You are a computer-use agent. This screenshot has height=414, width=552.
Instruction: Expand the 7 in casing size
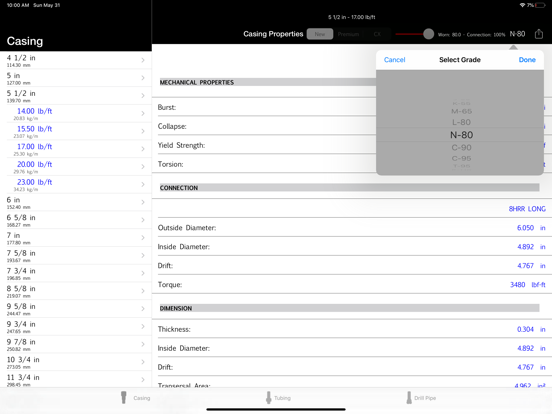click(76, 238)
